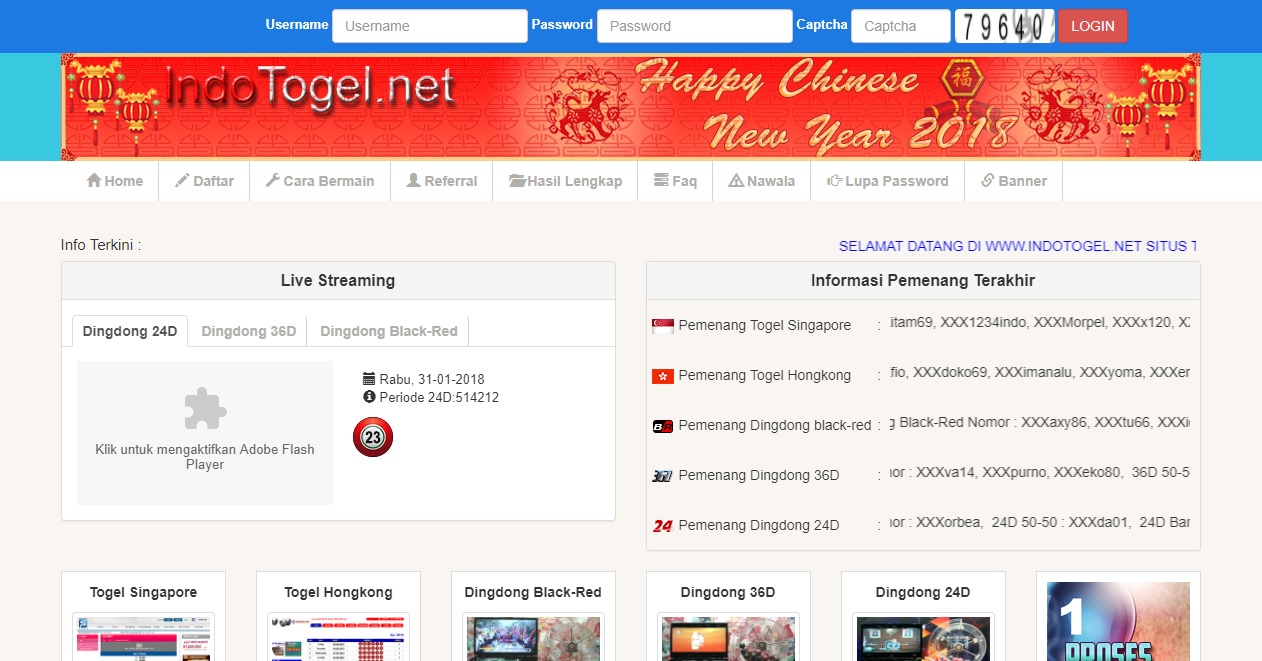
Task: Click the Nawala warning triangle icon
Action: pyautogui.click(x=736, y=181)
